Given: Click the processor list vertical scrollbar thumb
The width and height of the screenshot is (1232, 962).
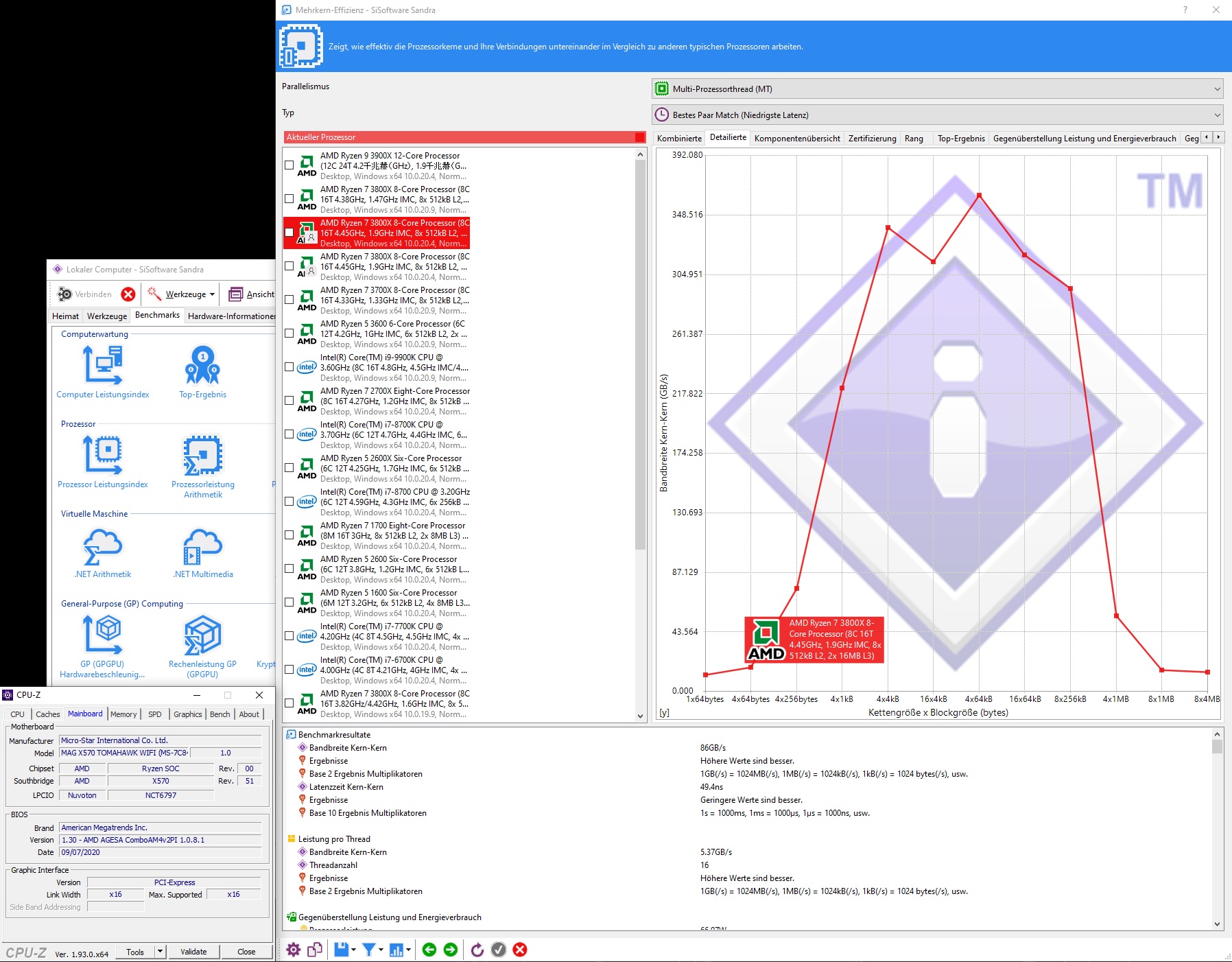Looking at the screenshot, I should [641, 354].
